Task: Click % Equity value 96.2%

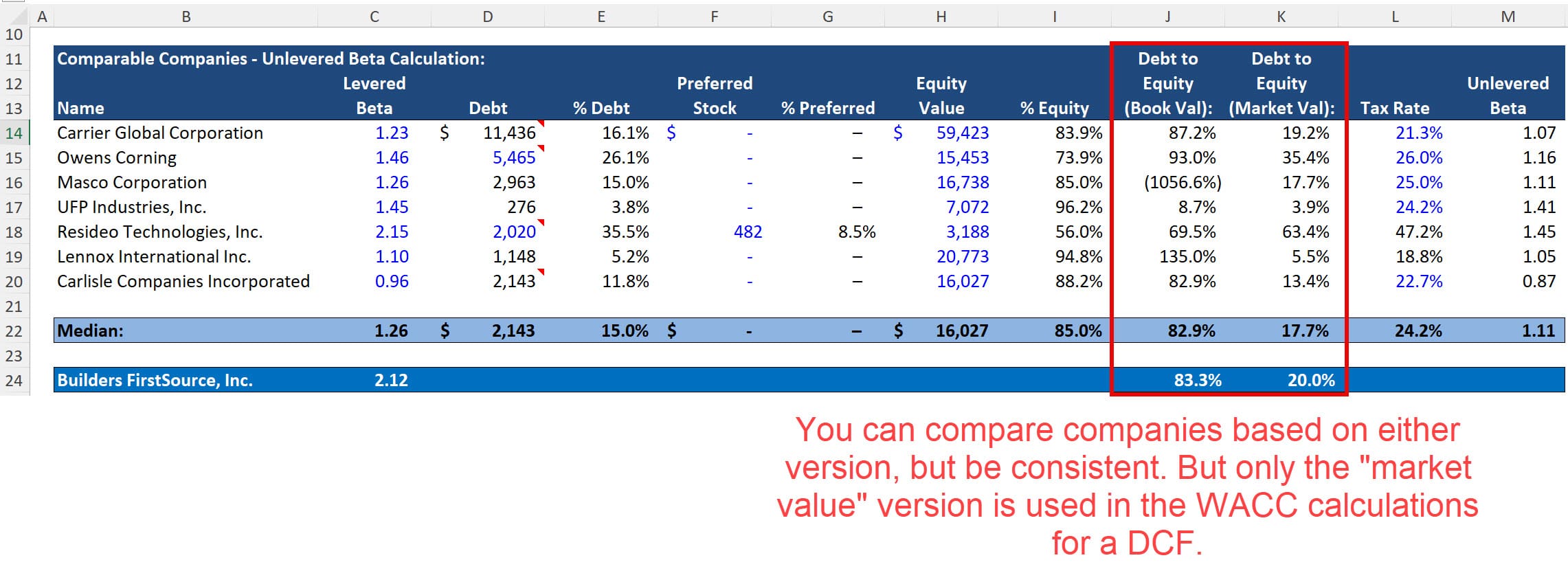Action: click(1079, 207)
